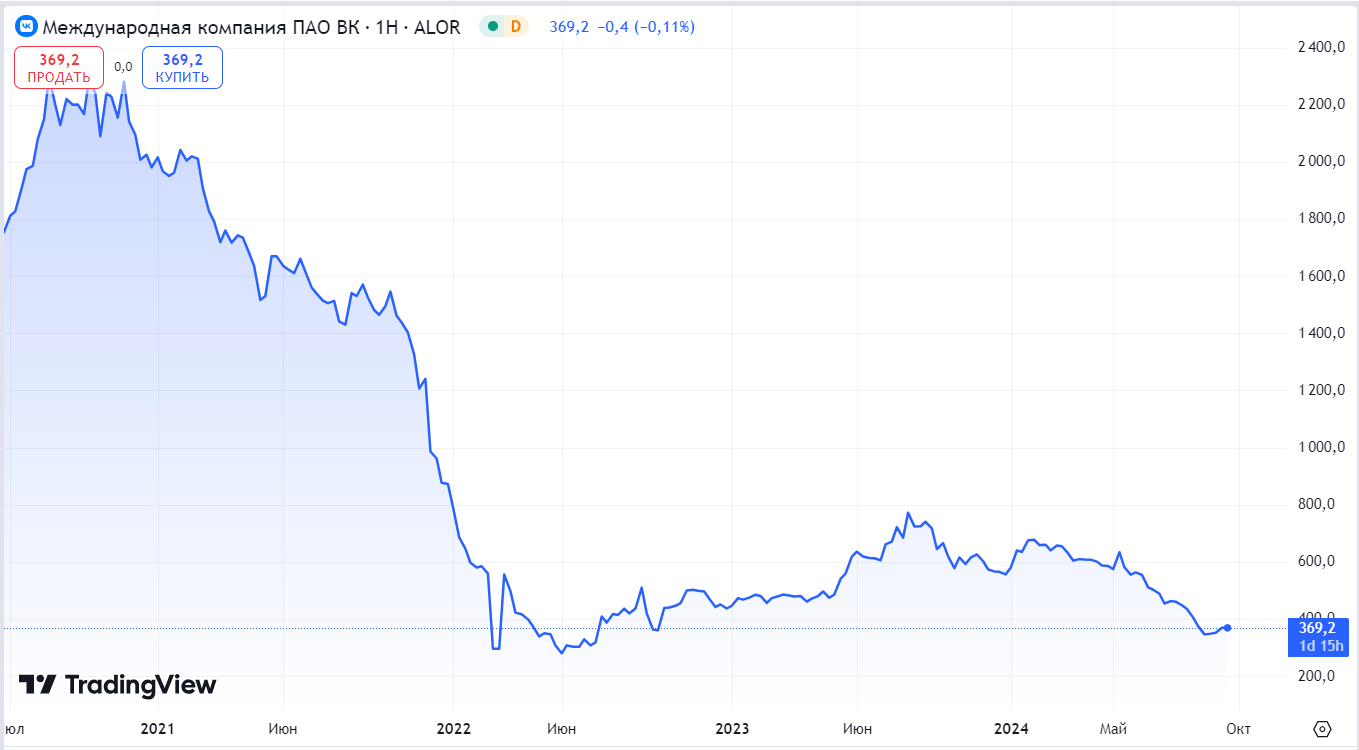Open the chart settings gear icon
1359x750 pixels.
1323,729
